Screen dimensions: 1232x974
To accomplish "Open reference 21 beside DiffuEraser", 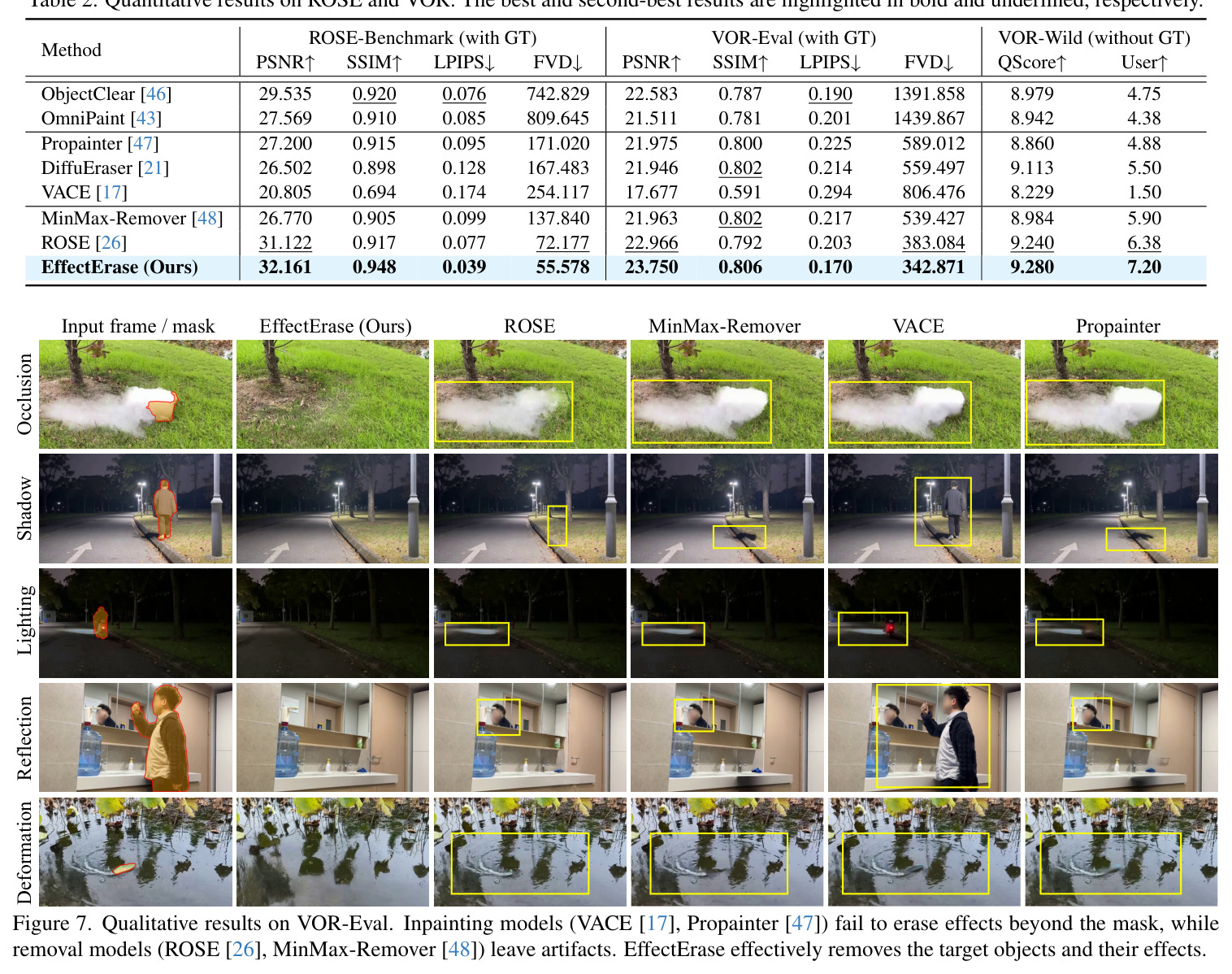I will (153, 168).
